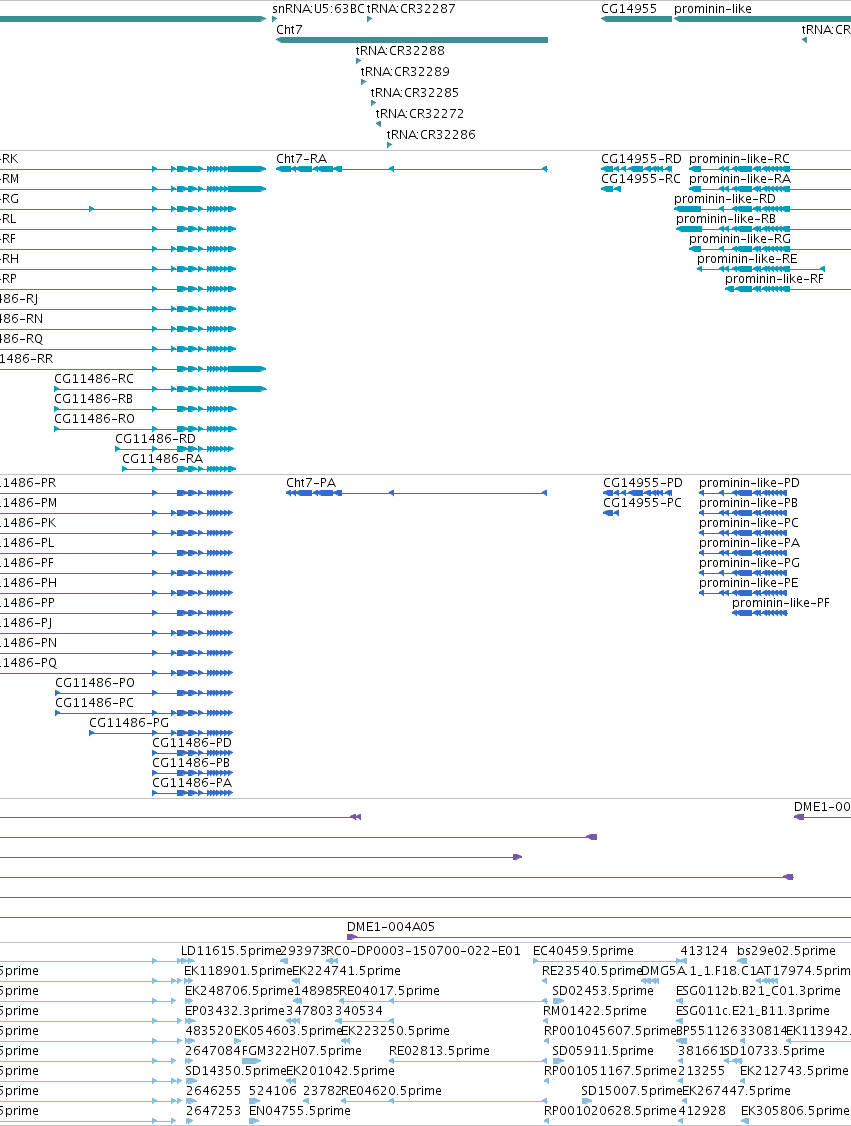Click the tRNA:CR32288 feature label

click(400, 51)
